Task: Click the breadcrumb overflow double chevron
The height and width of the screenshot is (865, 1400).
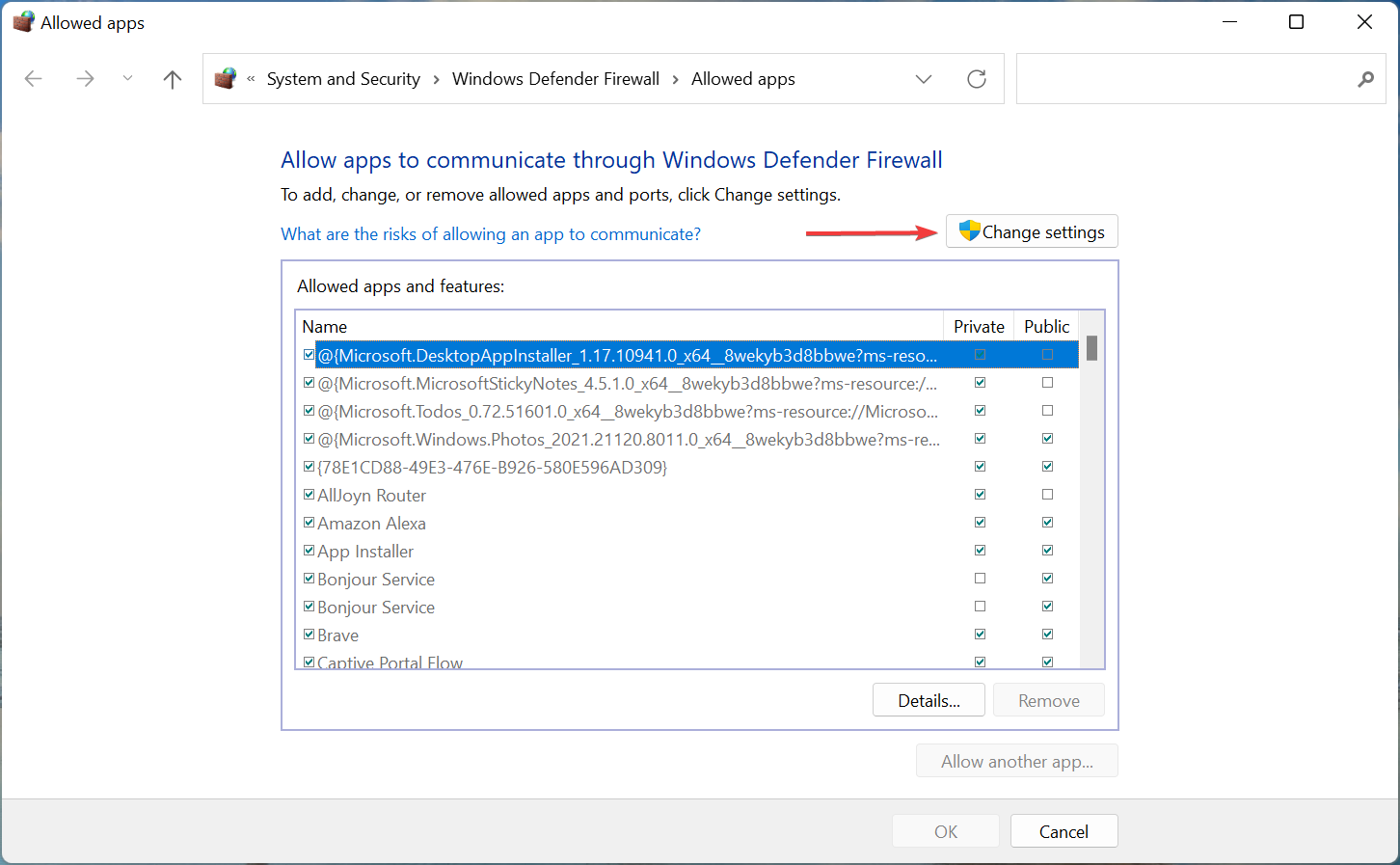Action: (x=251, y=79)
